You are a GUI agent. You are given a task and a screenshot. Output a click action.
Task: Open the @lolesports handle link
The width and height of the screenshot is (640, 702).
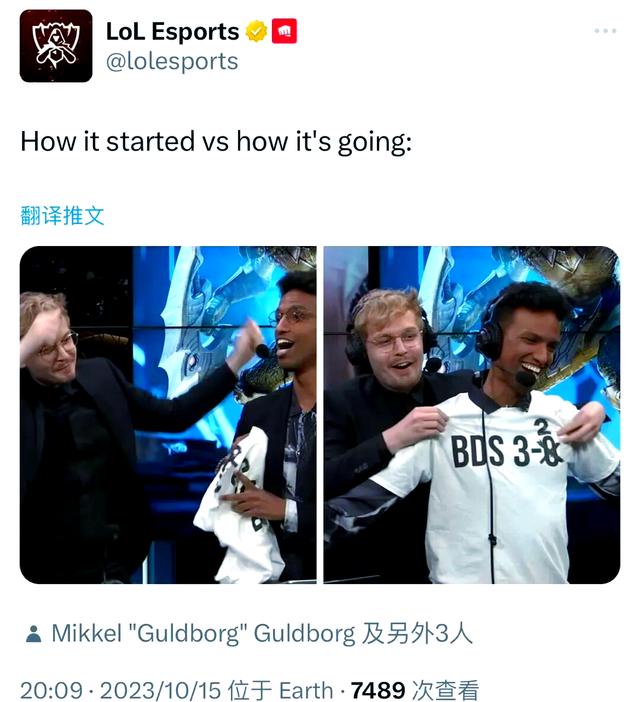click(172, 61)
